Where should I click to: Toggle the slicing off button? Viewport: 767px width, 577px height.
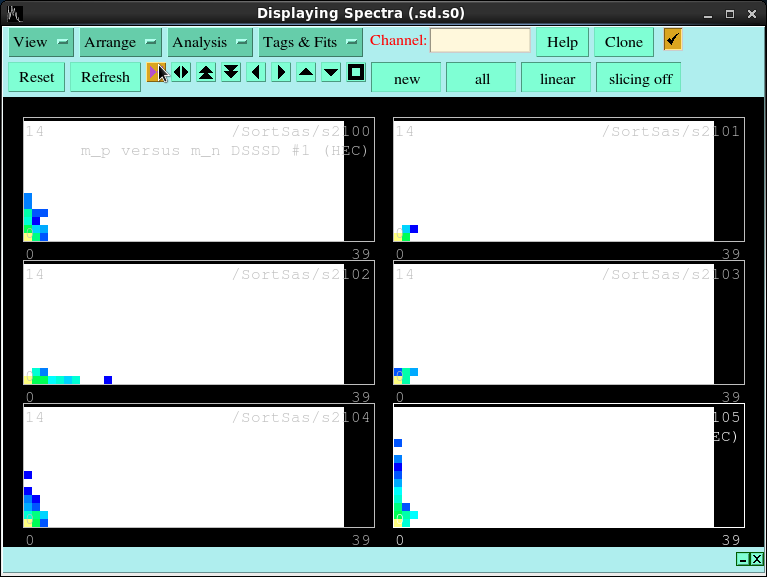(x=640, y=77)
